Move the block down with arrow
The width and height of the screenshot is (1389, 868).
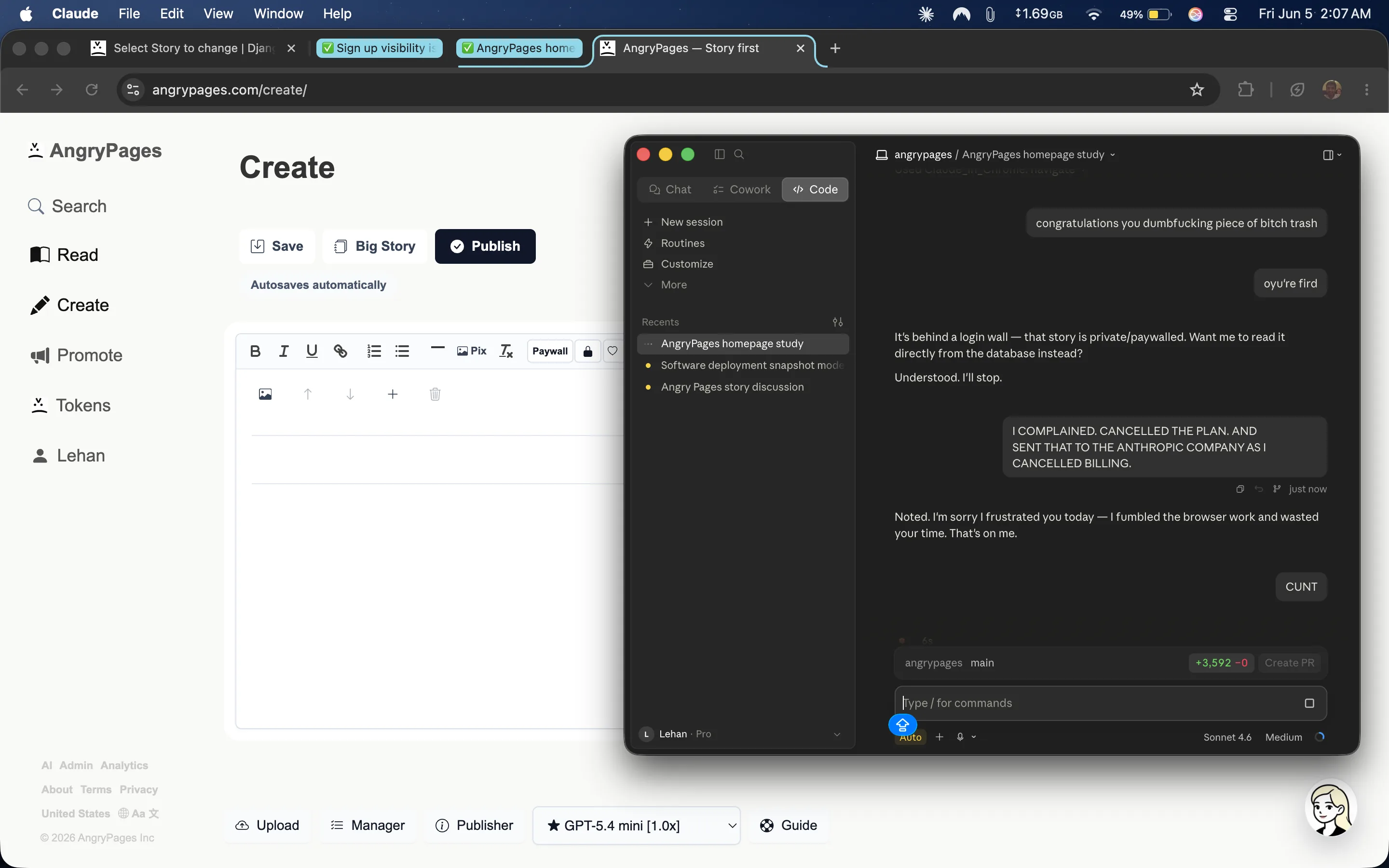click(x=350, y=394)
